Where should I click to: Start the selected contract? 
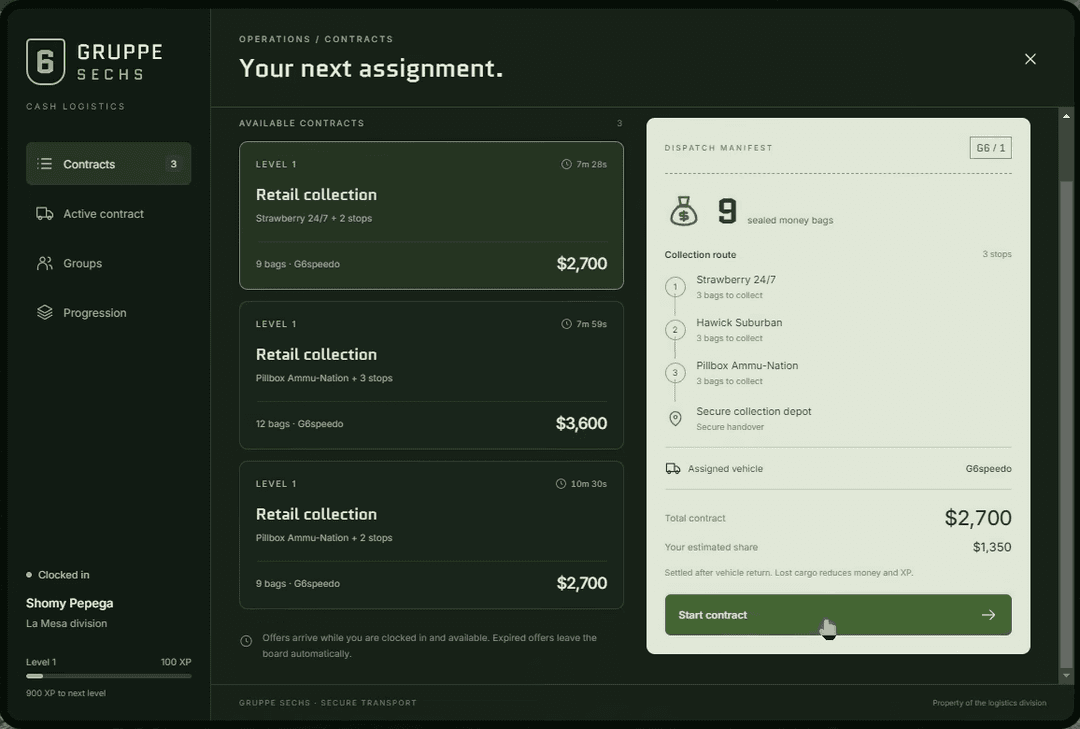[x=838, y=615]
